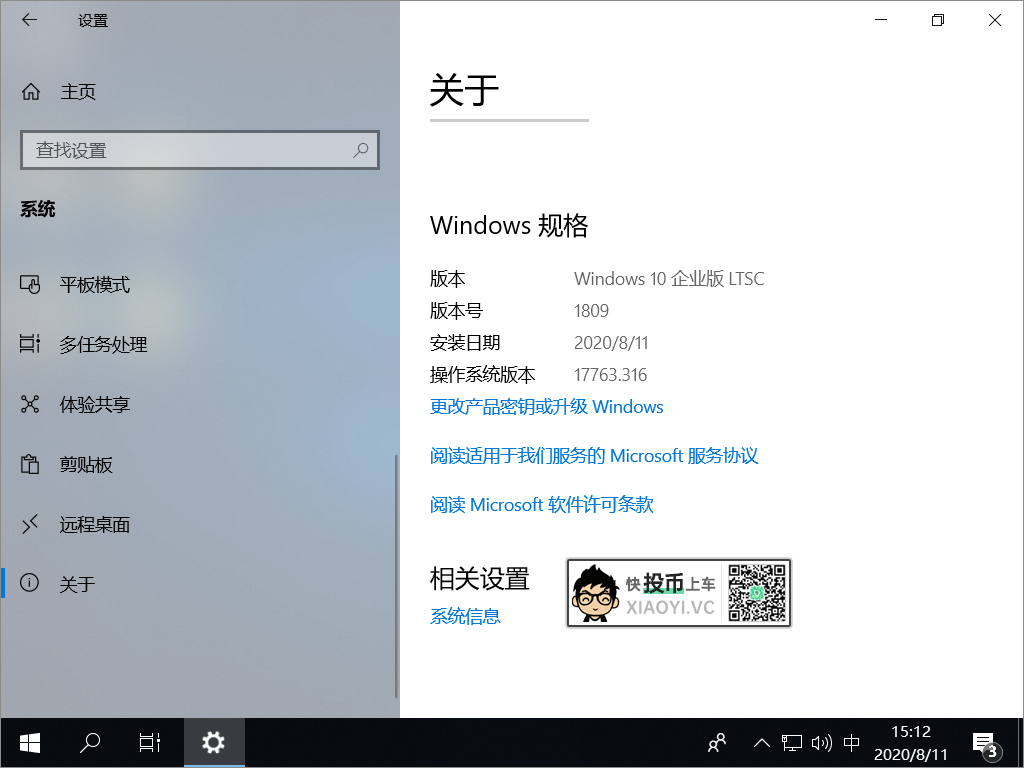Click the version number 1809
Viewport: 1024px width, 768px height.
coord(591,311)
